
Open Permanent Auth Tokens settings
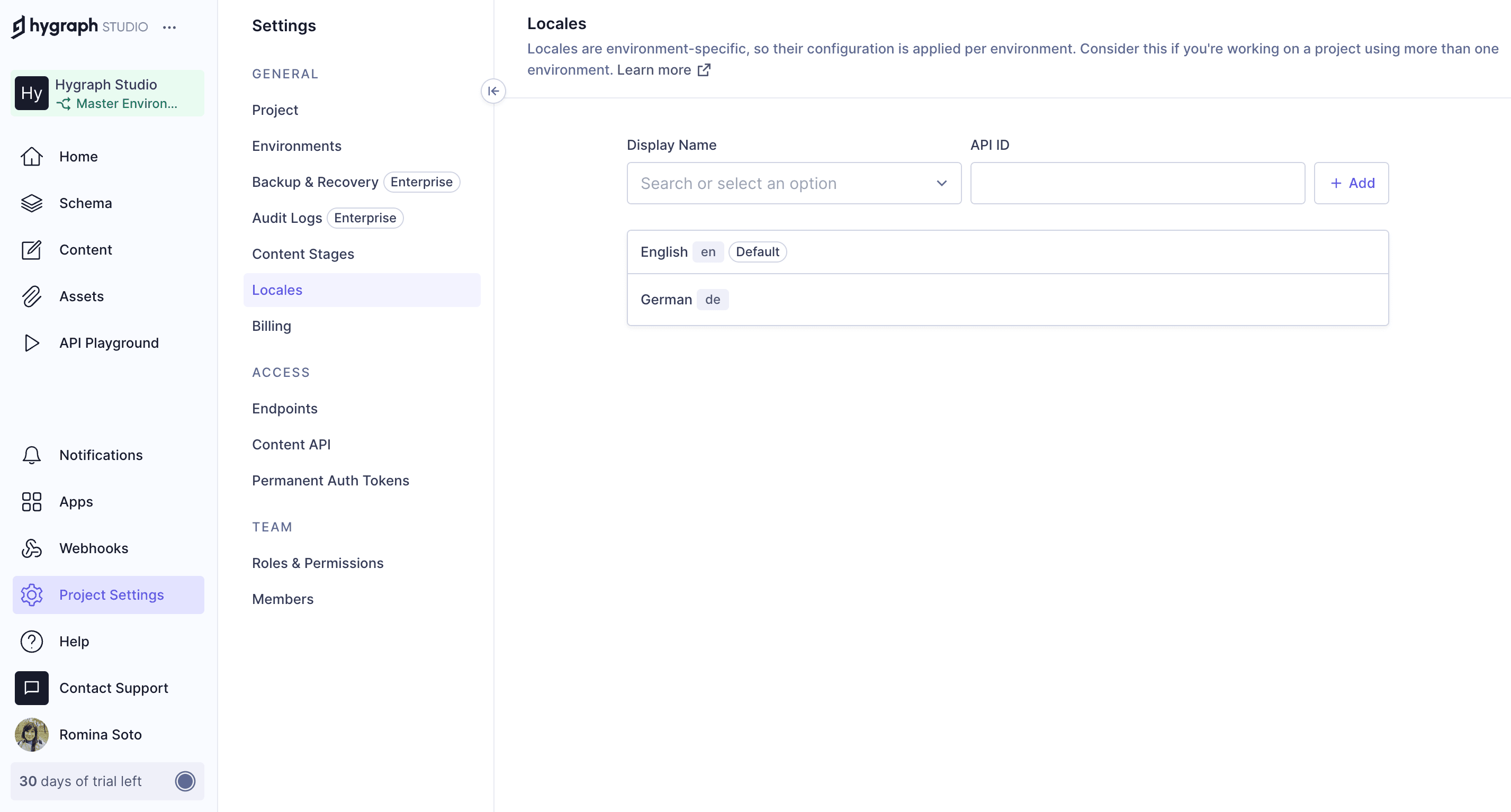click(x=331, y=480)
